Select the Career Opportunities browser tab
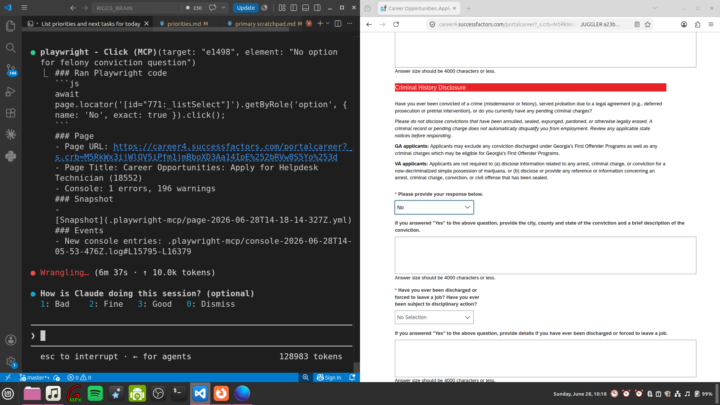The width and height of the screenshot is (720, 405). pyautogui.click(x=417, y=8)
